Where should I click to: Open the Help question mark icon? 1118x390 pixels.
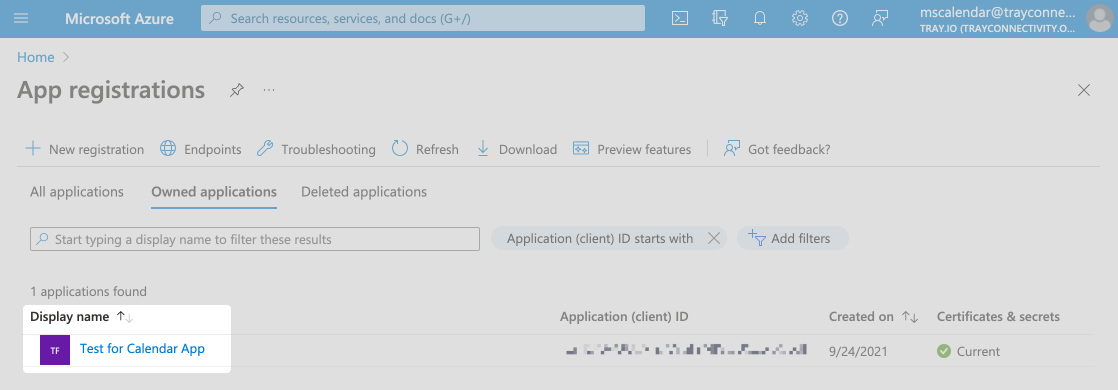pos(840,19)
